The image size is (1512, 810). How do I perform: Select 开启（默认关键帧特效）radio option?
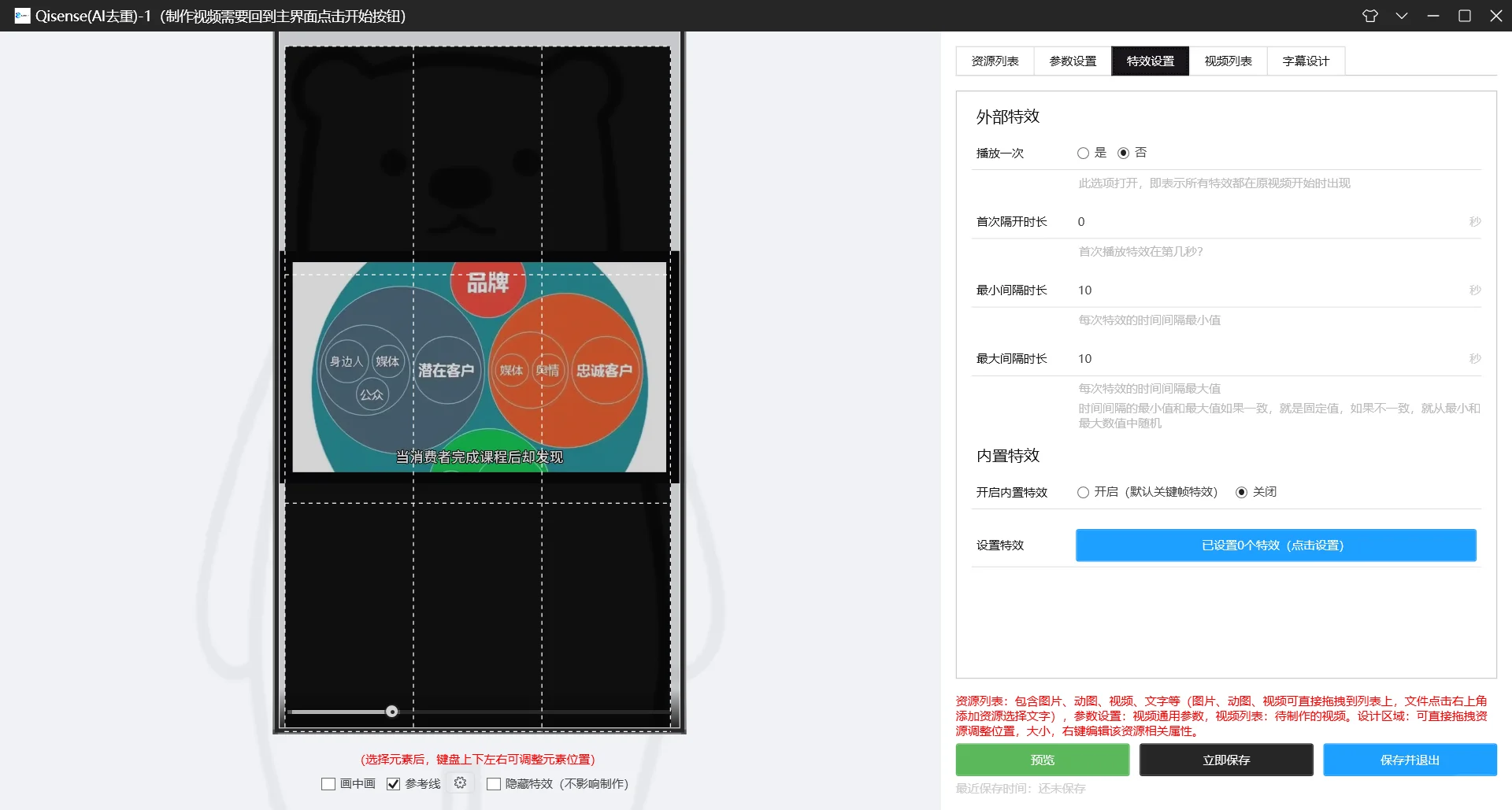click(1084, 492)
